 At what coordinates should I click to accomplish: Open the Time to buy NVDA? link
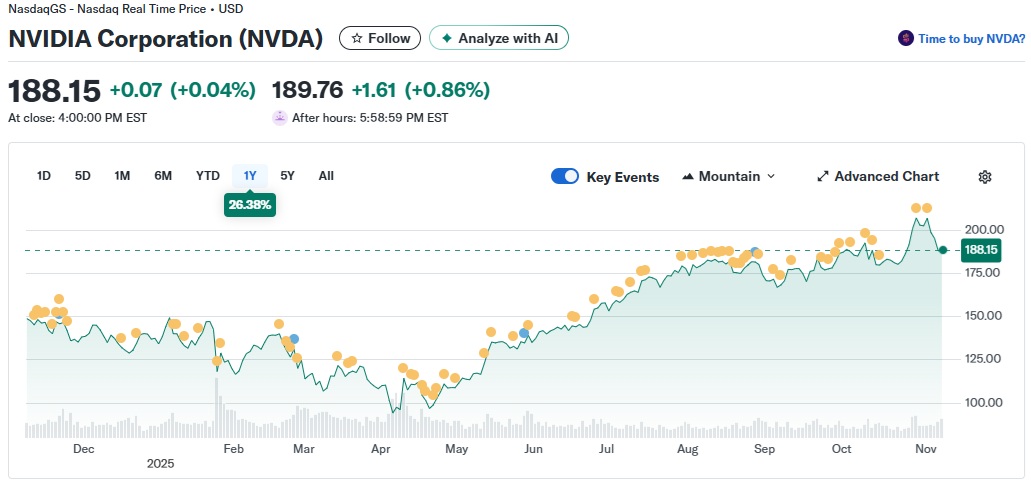tap(971, 39)
